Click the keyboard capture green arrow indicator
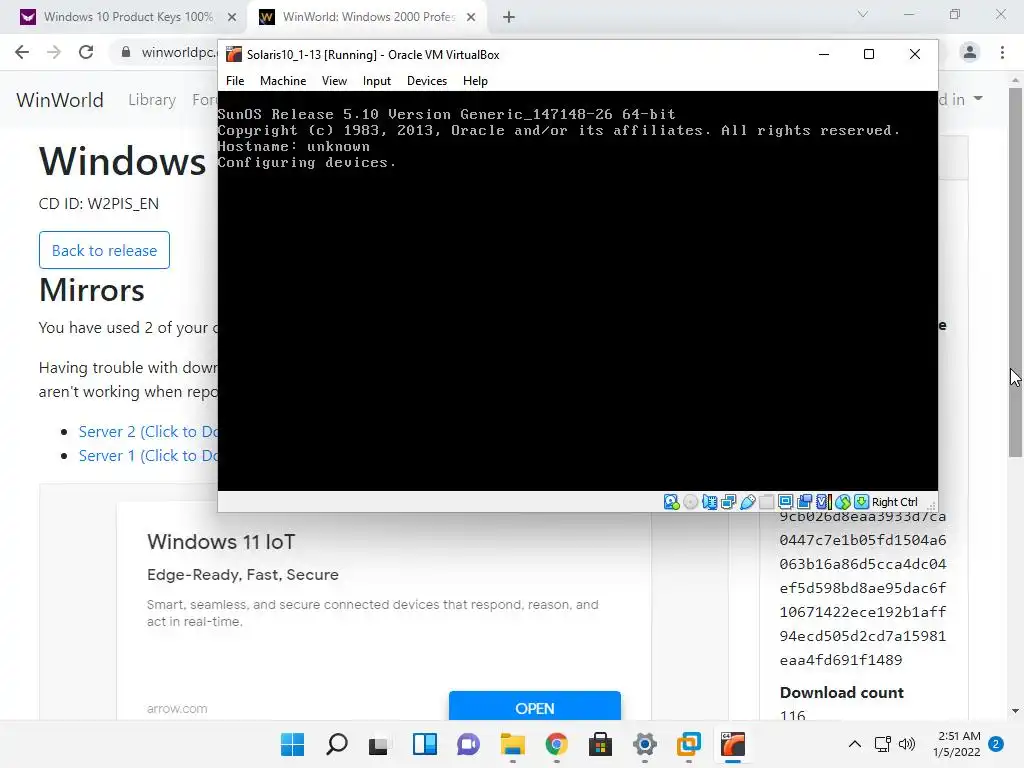 861,502
